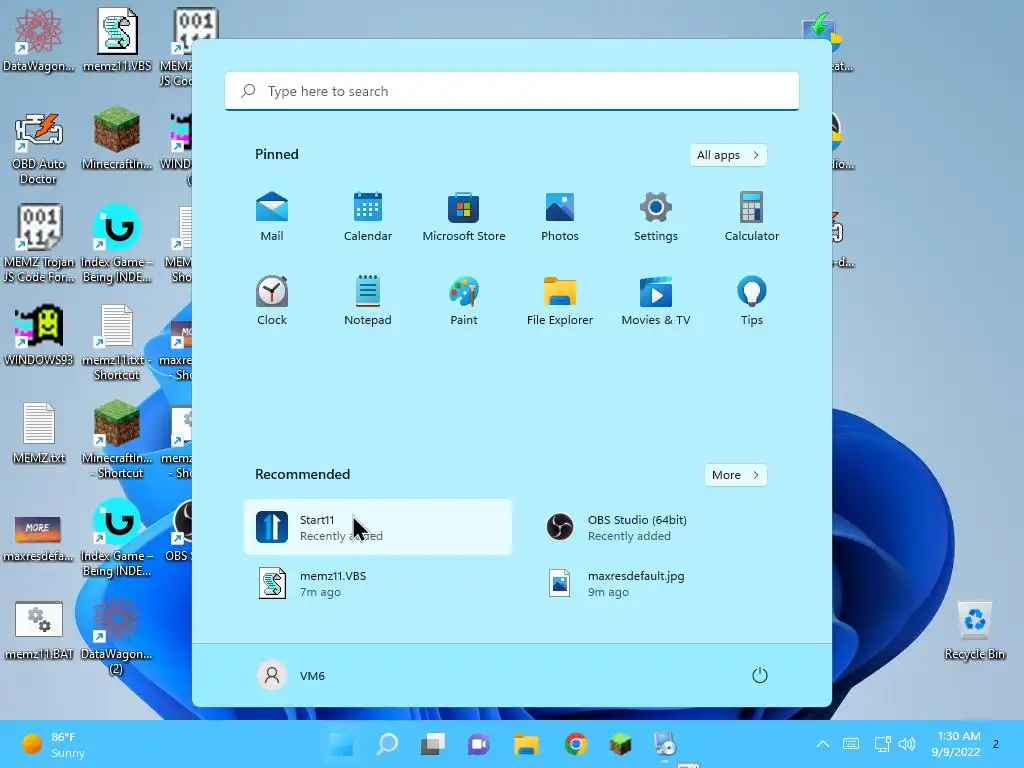The height and width of the screenshot is (768, 1024).
Task: Open the 1:30 AM clock and date
Action: (x=956, y=744)
